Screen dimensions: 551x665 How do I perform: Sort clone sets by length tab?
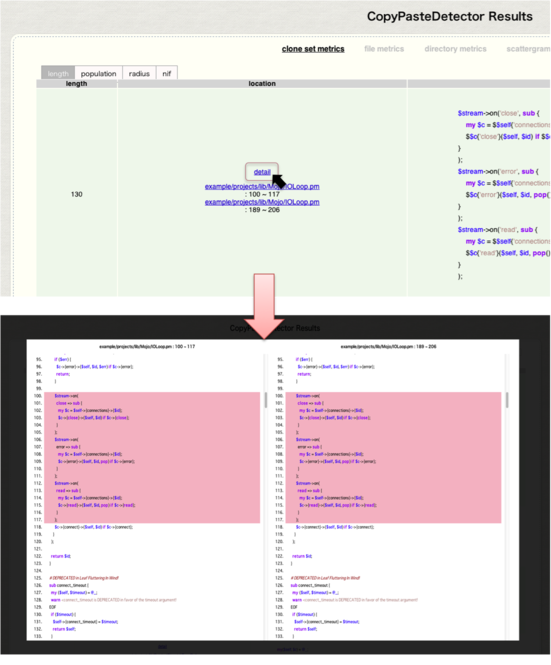58,73
